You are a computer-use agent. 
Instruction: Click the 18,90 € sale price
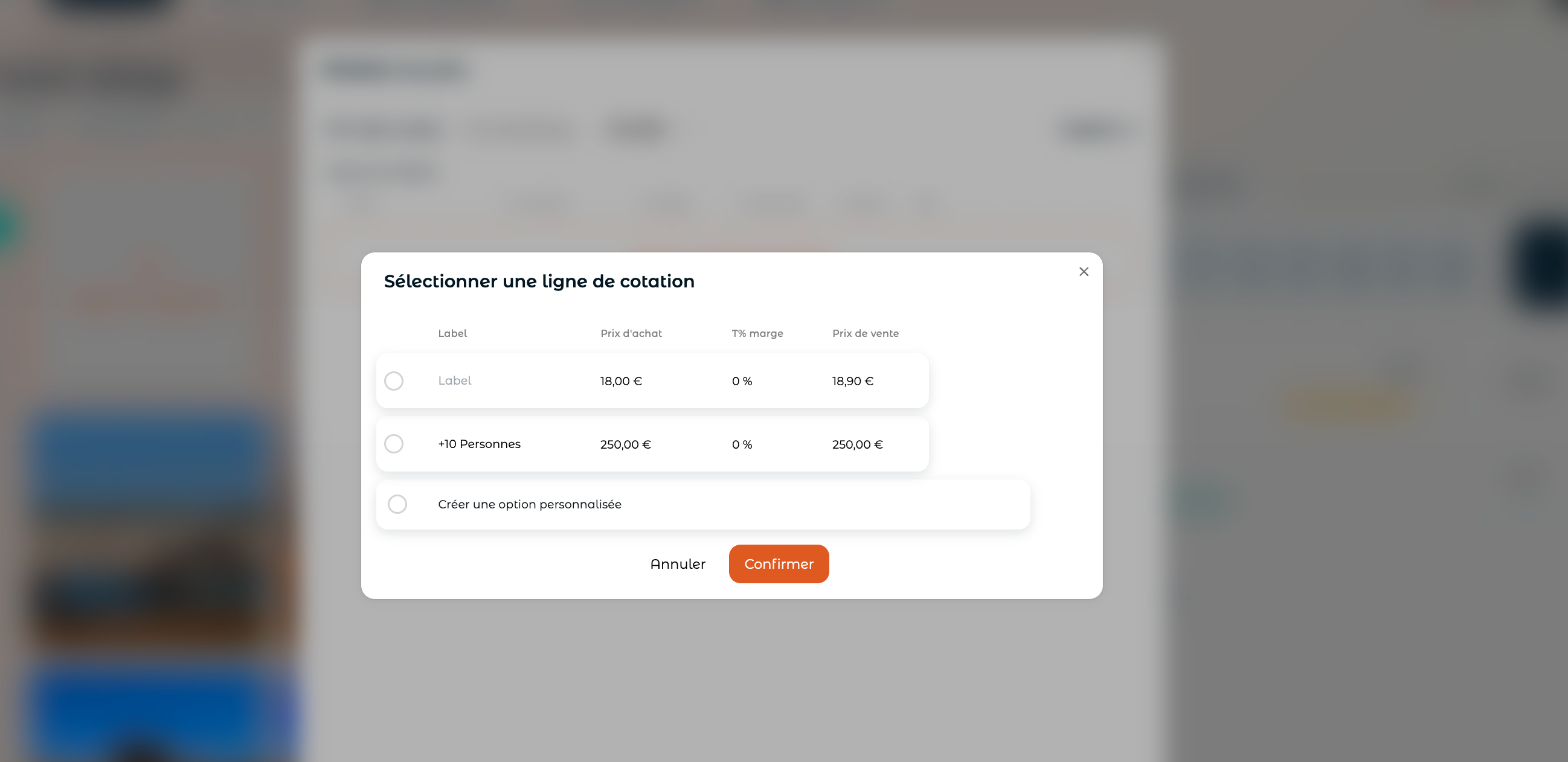pos(853,381)
